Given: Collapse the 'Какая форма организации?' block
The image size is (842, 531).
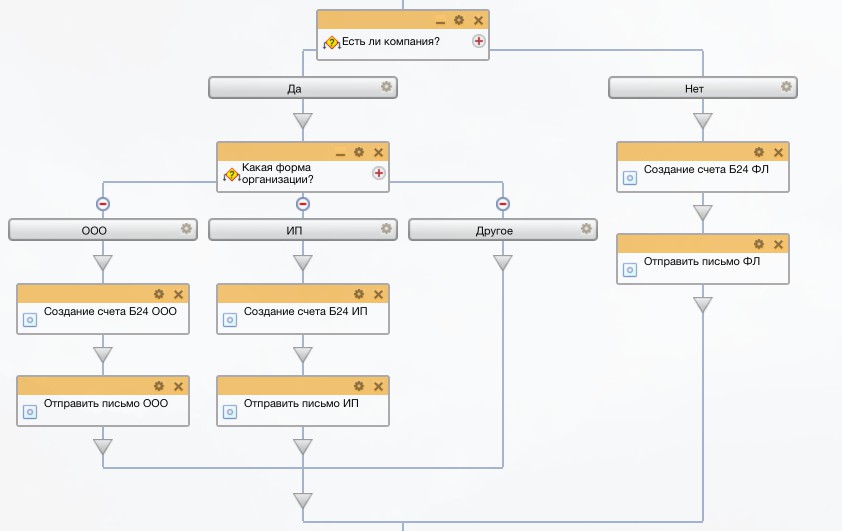Looking at the screenshot, I should [340, 153].
